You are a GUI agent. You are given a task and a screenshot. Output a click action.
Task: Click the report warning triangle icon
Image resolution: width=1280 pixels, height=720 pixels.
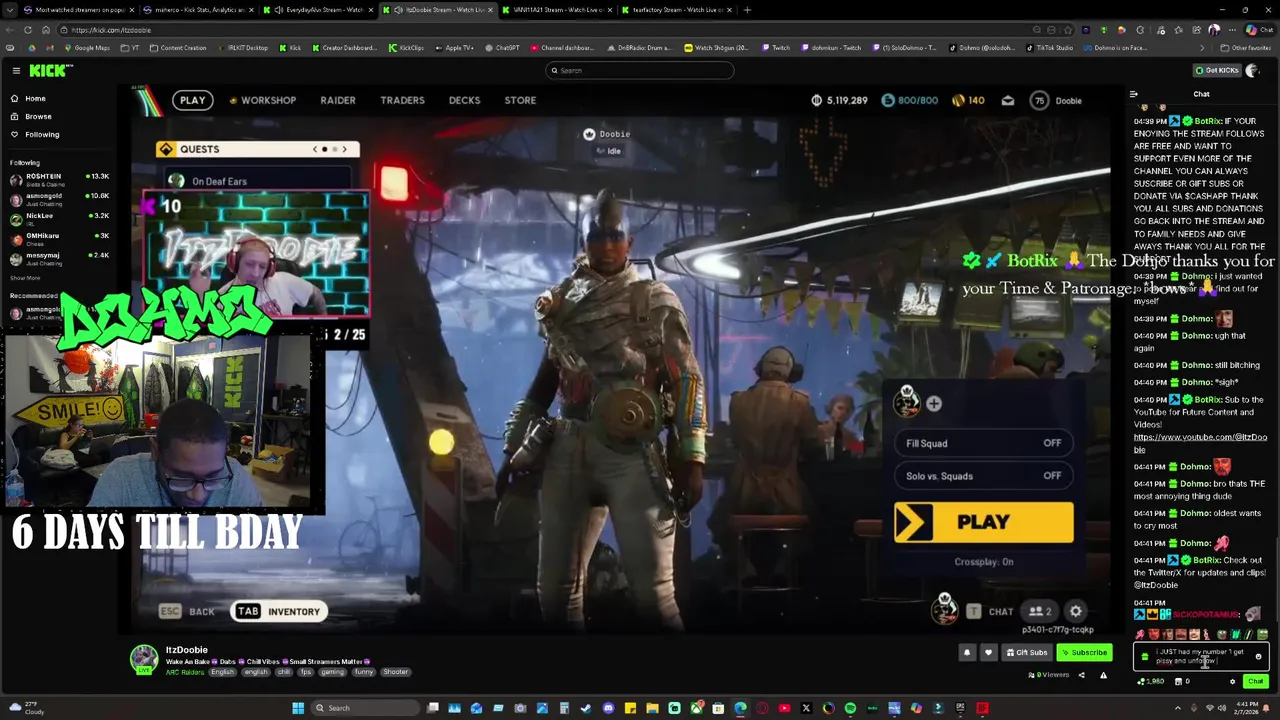click(x=1103, y=675)
